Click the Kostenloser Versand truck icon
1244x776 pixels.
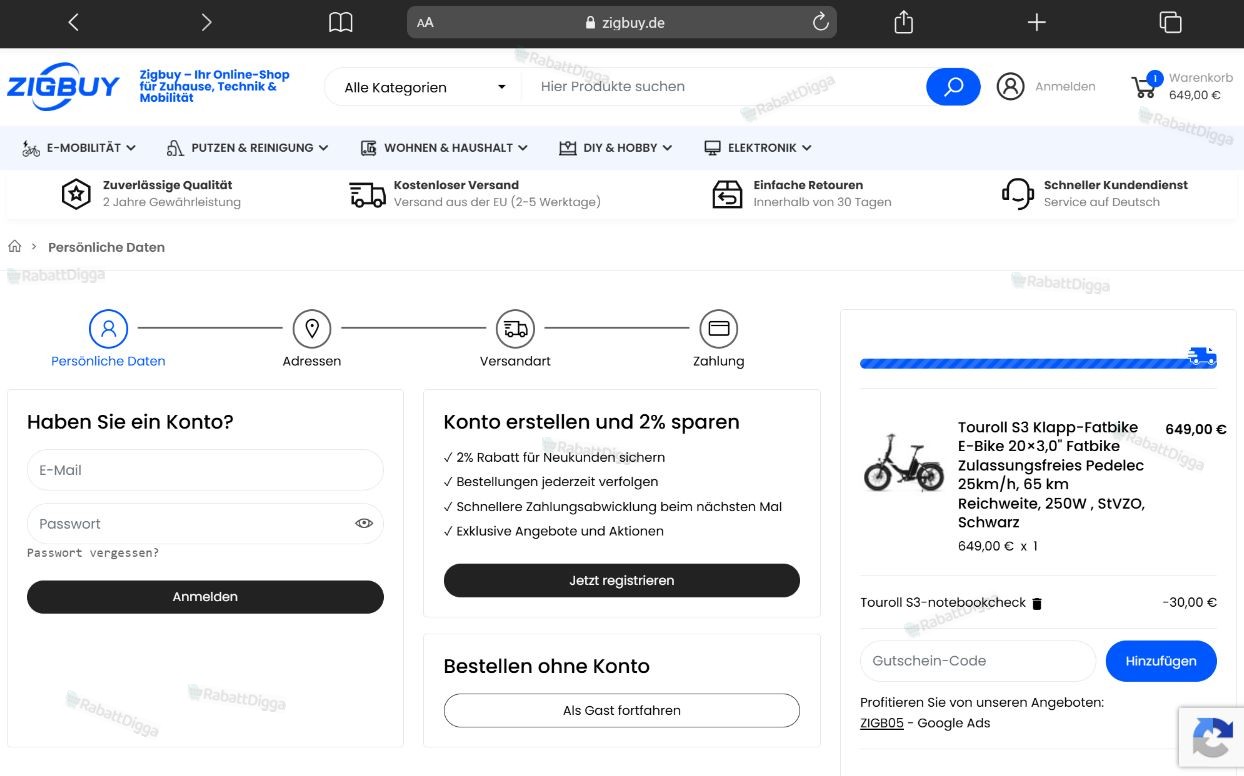[368, 194]
